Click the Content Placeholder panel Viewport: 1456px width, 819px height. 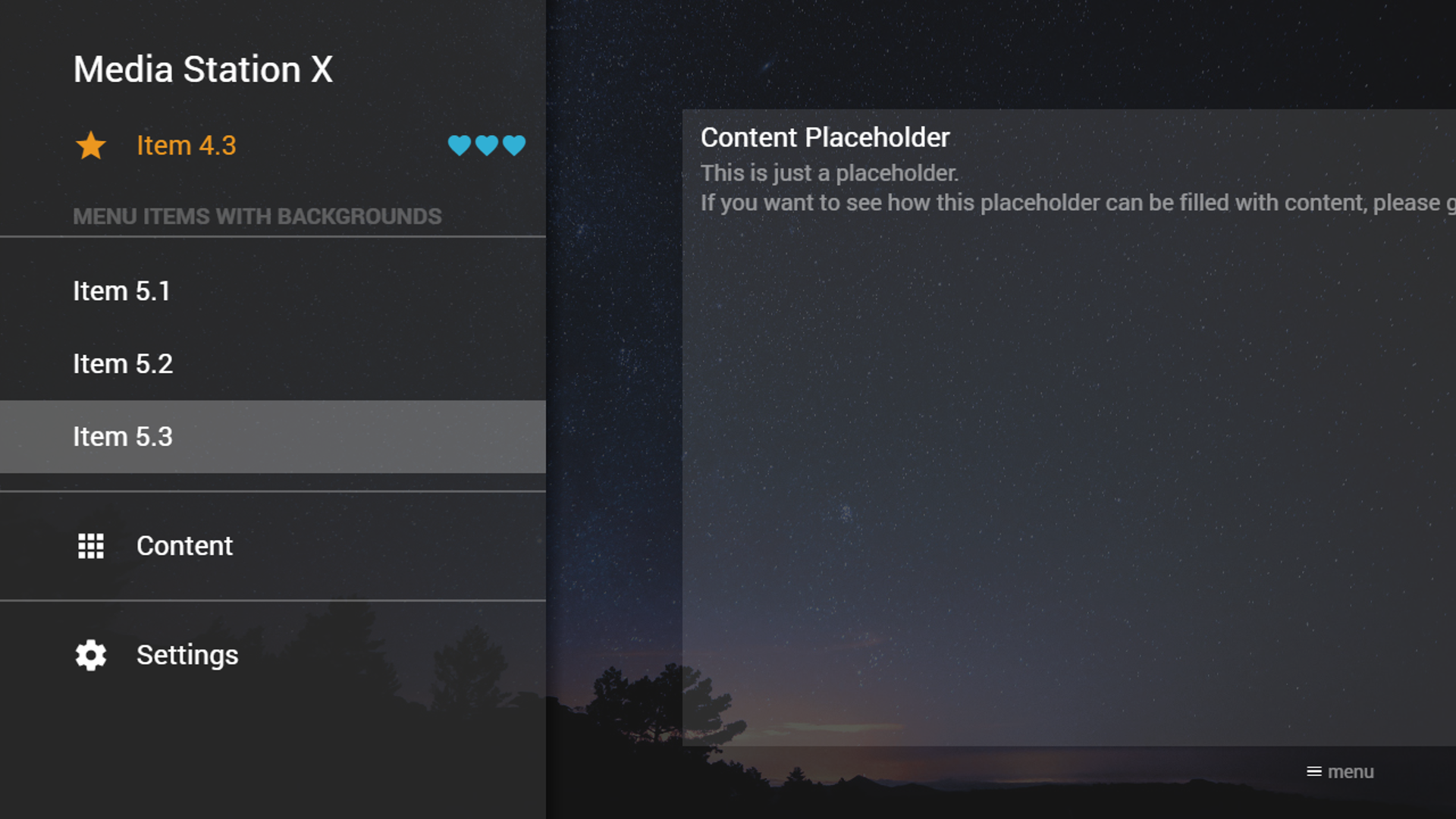[x=1068, y=430]
